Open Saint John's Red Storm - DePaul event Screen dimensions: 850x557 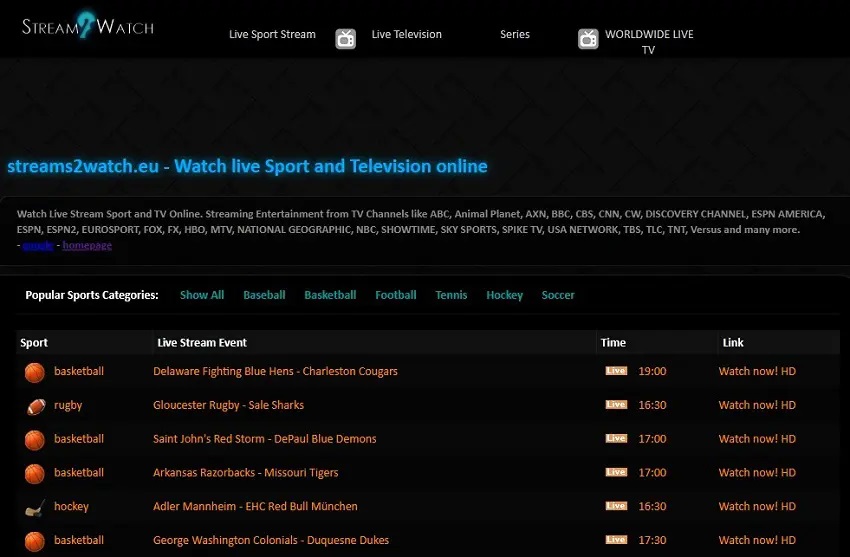265,438
